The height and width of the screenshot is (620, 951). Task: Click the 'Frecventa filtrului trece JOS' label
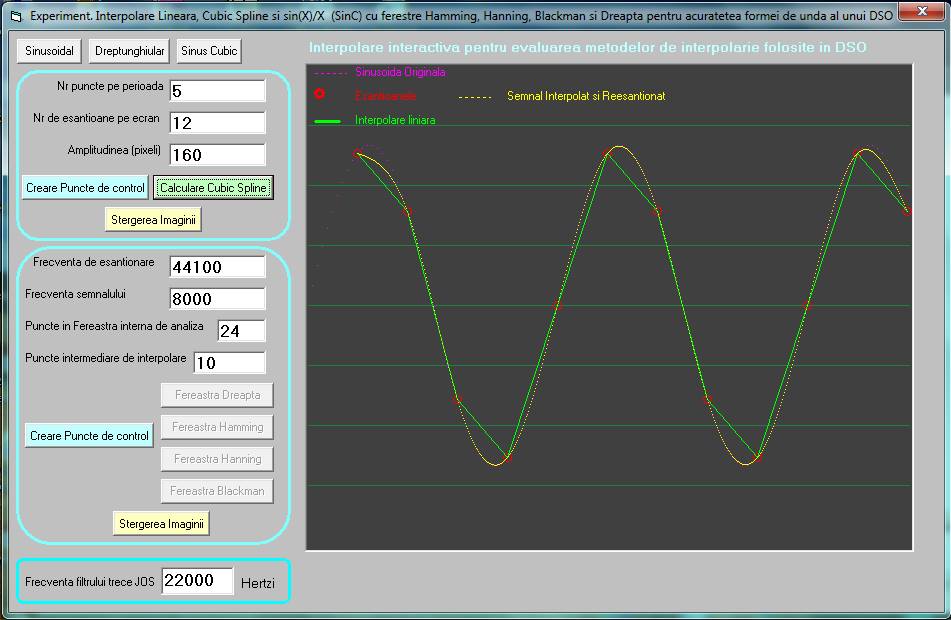[90, 582]
